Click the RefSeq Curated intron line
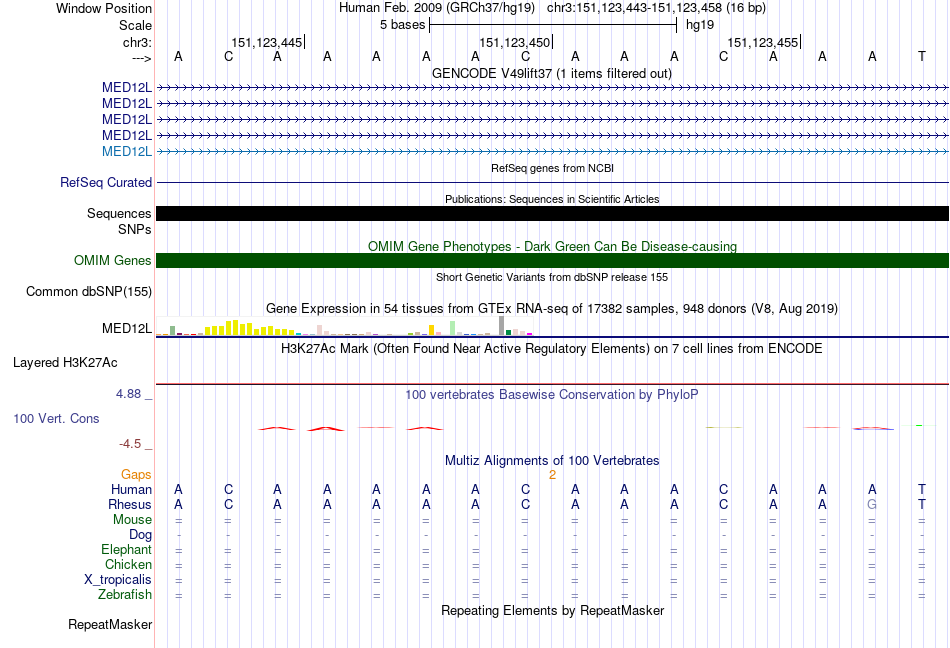Image resolution: width=950 pixels, height=648 pixels. coord(552,182)
